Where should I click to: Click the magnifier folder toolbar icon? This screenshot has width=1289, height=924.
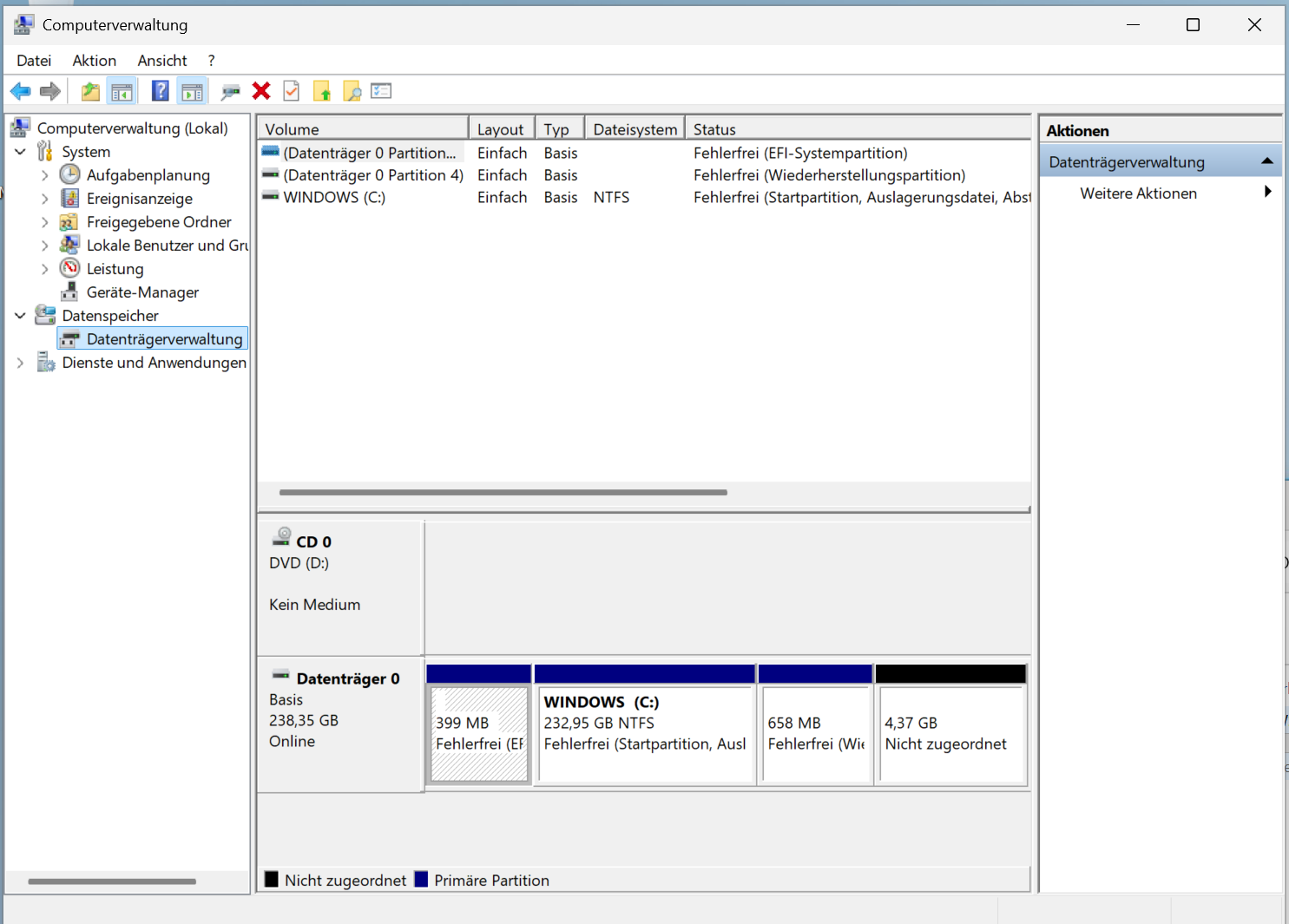pos(352,91)
